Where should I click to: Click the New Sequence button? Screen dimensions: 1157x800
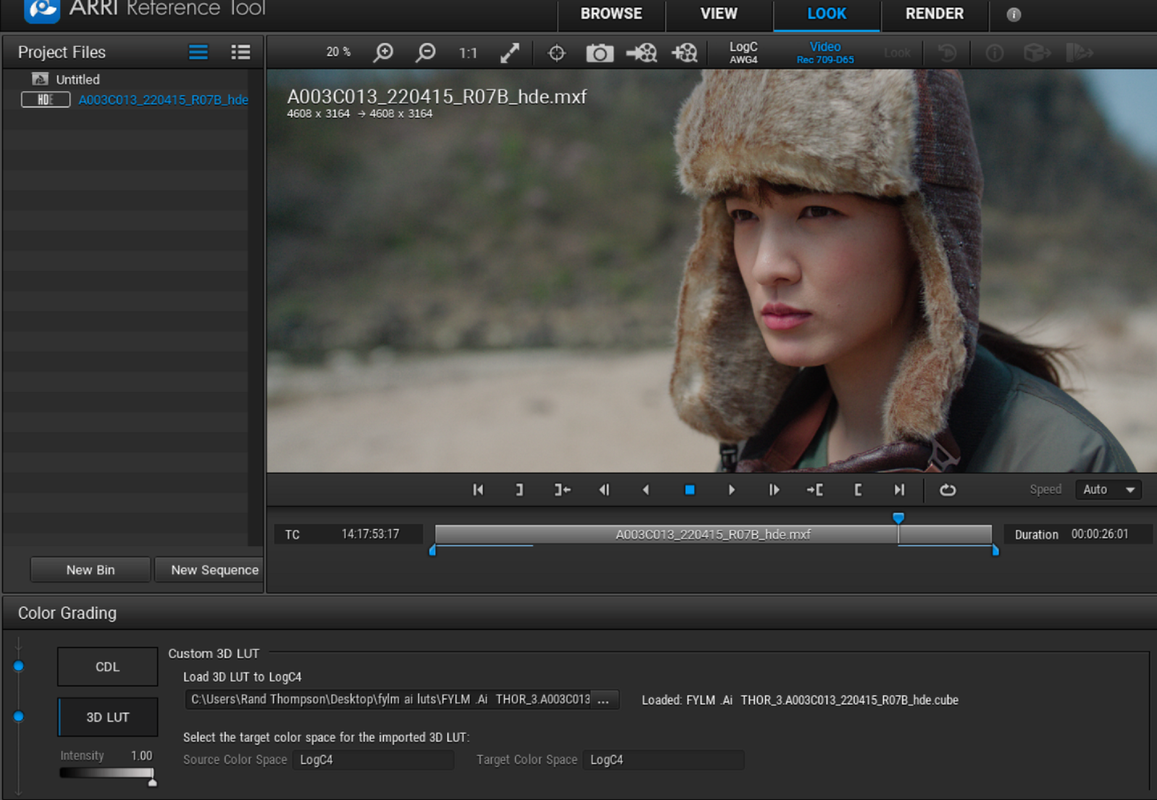[210, 570]
